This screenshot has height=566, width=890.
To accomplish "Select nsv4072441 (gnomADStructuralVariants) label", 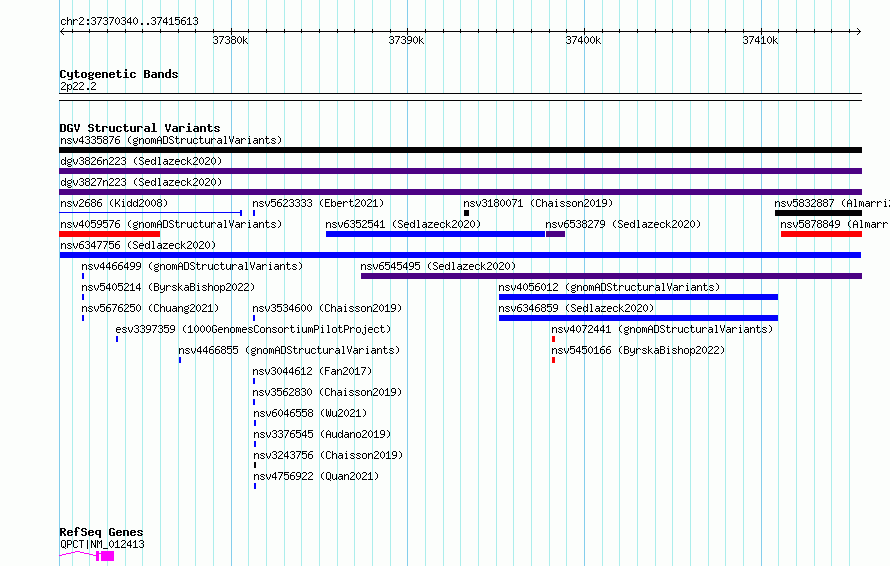I will click(x=662, y=329).
